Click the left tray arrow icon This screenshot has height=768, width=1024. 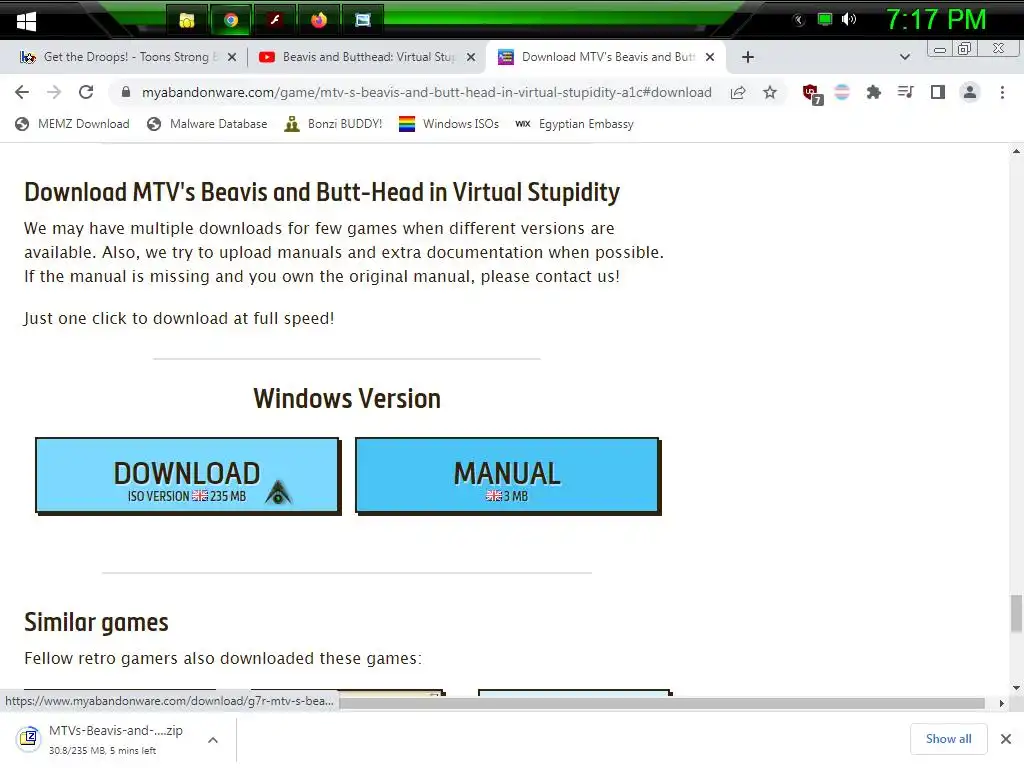[798, 20]
